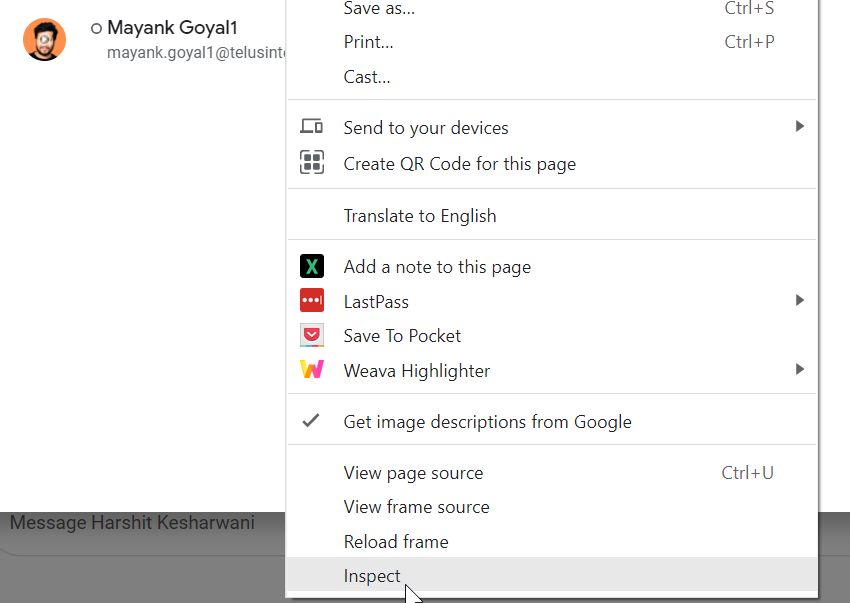Click the Message Harshit Kesharwani input field
Screen dimensions: 850x603
click(x=140, y=523)
